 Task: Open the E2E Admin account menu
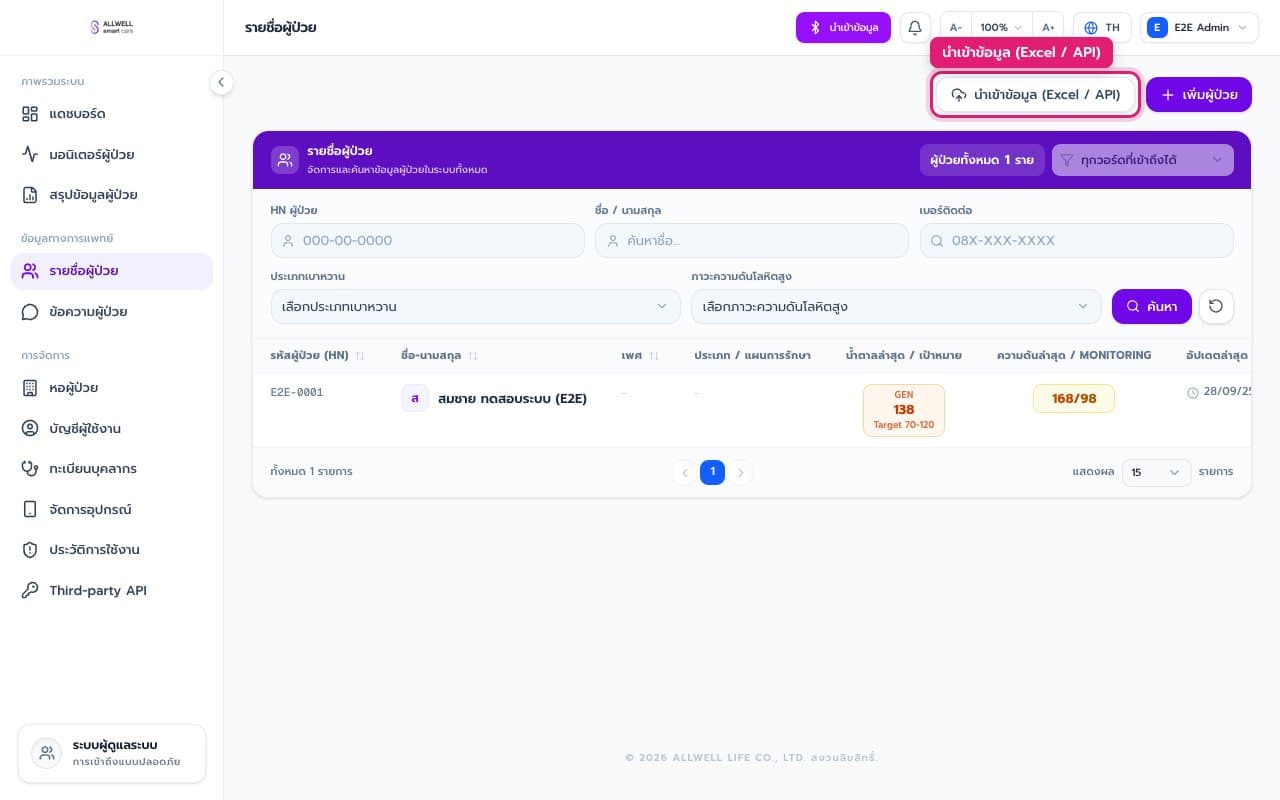(1199, 27)
